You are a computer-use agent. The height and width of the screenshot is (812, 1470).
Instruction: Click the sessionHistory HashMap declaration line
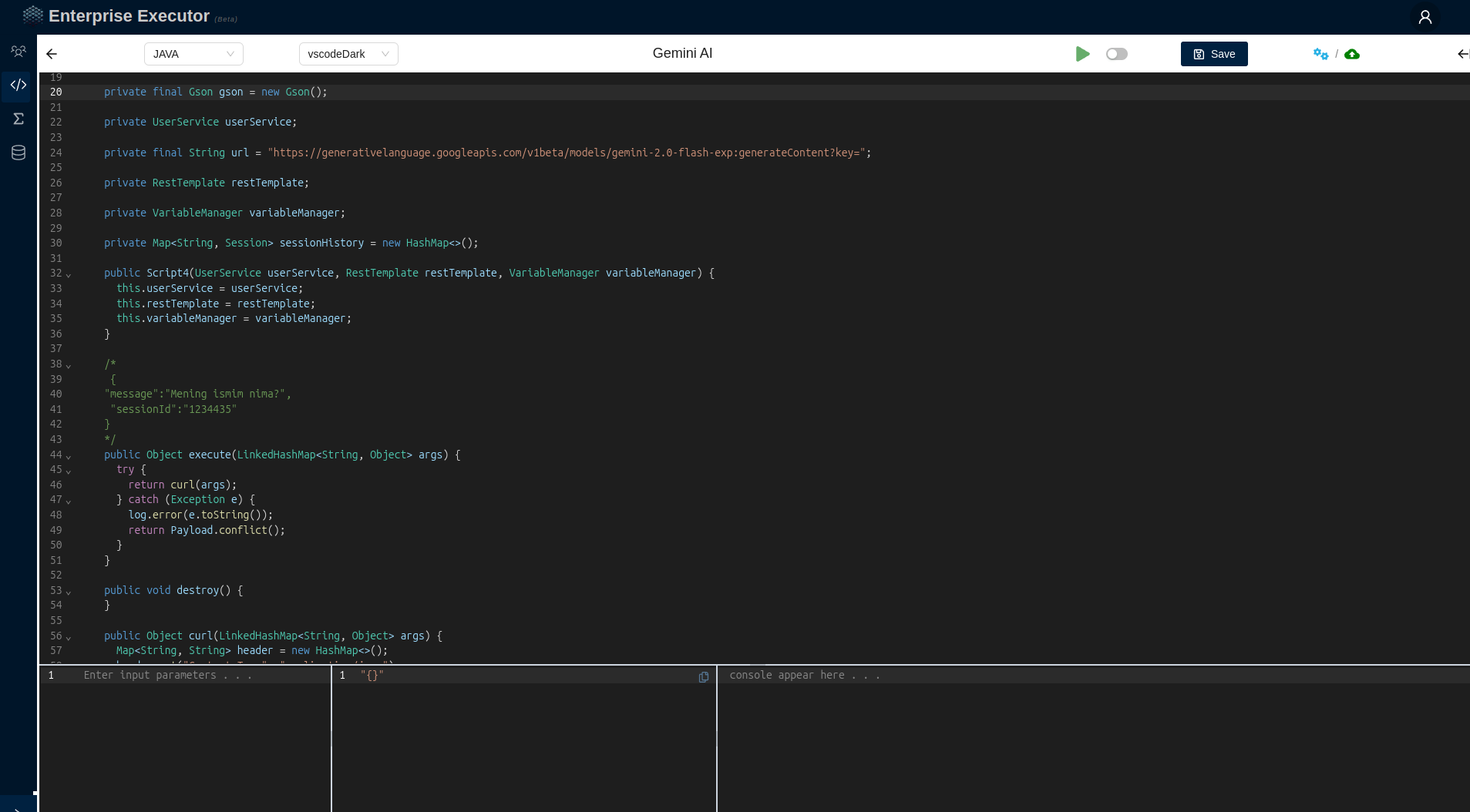click(291, 243)
